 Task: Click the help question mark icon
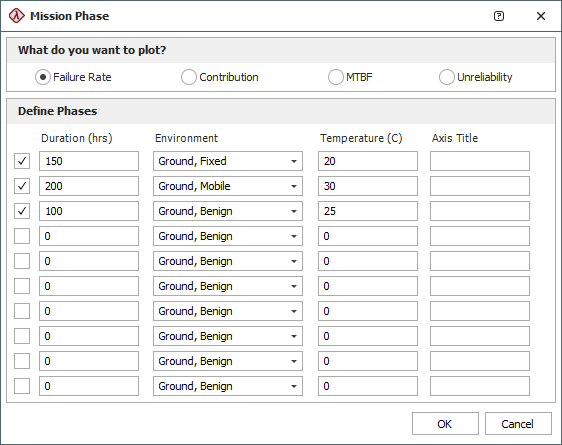pos(499,16)
